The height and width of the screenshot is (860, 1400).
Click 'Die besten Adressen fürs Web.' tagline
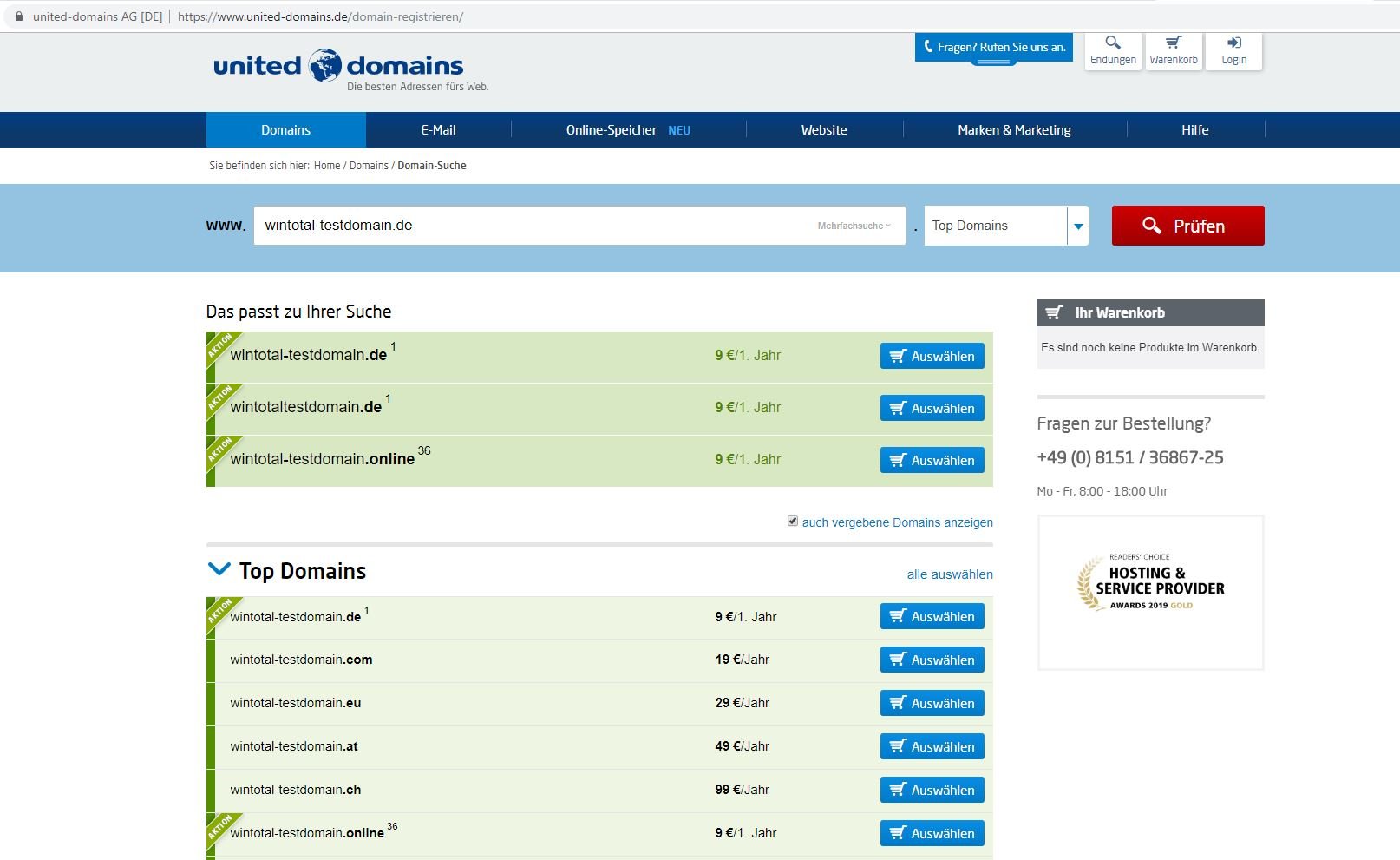(x=418, y=87)
